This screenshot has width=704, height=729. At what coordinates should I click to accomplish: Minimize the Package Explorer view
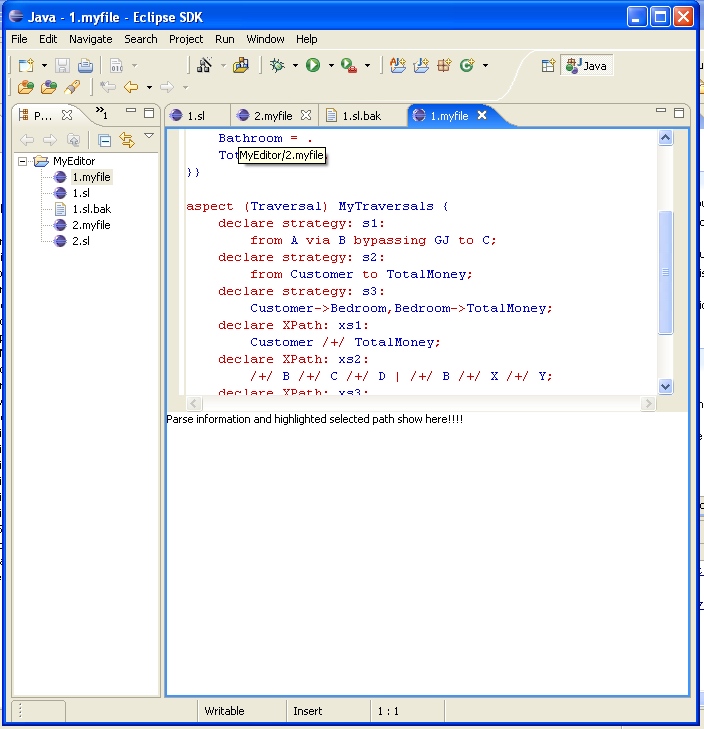point(130,113)
